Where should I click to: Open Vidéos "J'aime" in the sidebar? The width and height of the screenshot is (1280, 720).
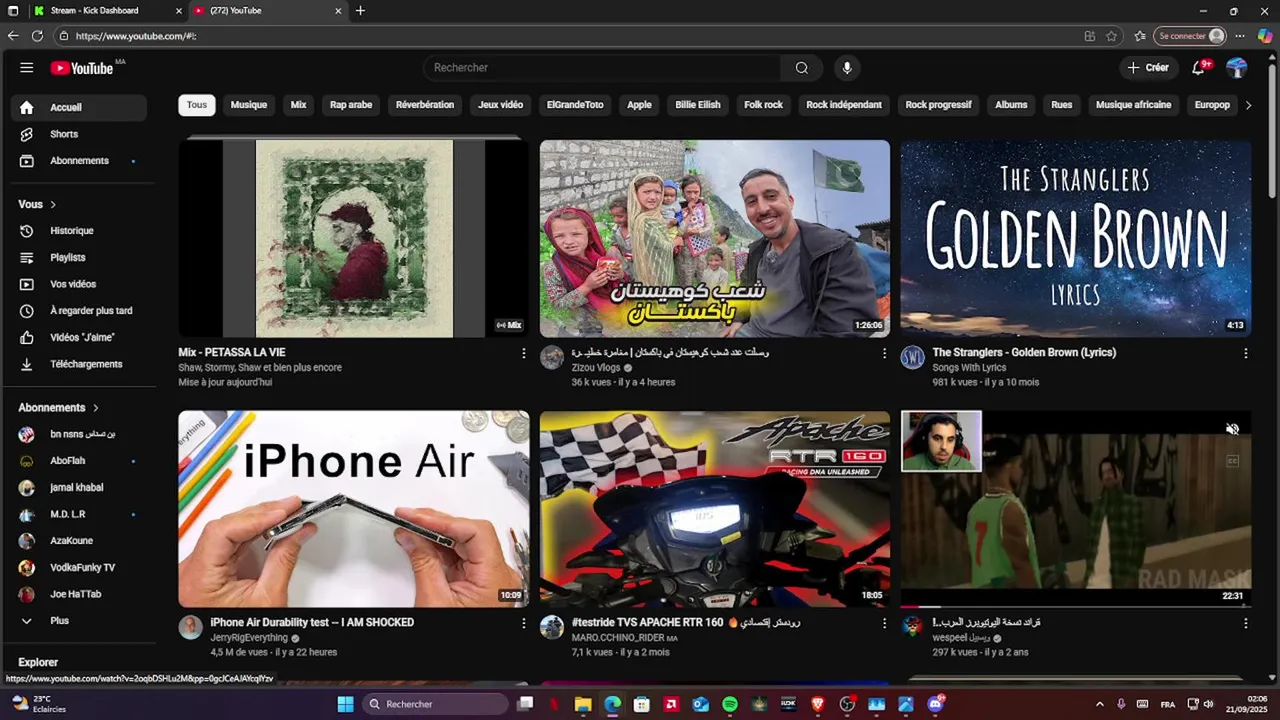[x=80, y=338]
